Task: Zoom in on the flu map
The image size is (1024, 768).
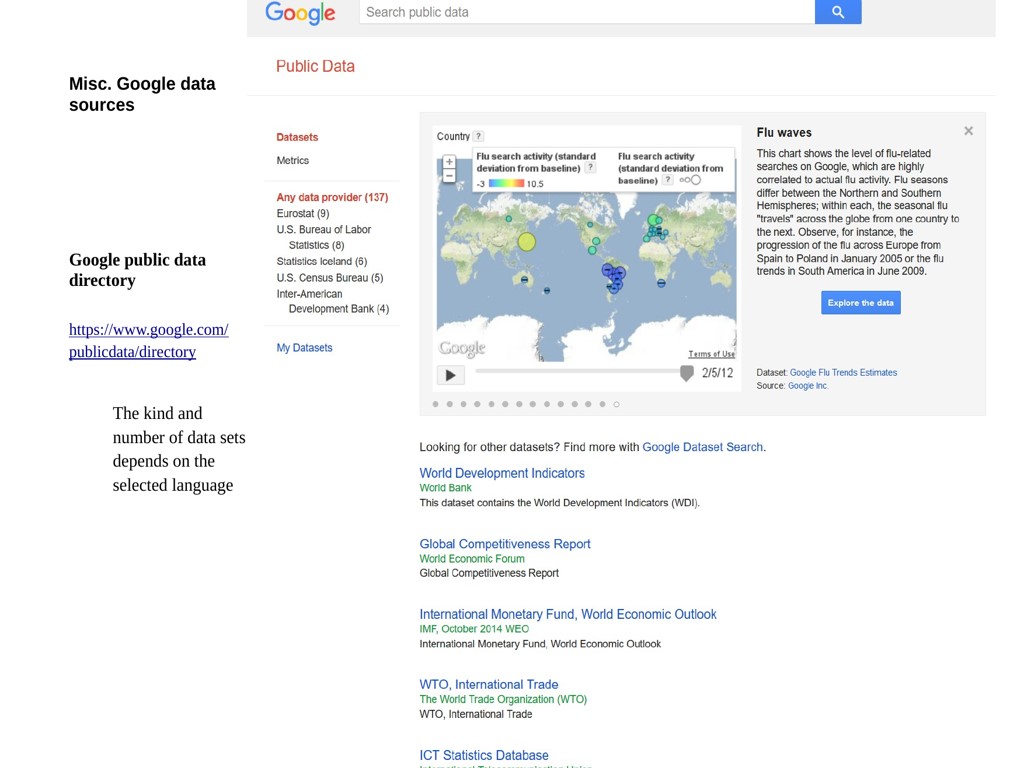Action: coord(449,161)
